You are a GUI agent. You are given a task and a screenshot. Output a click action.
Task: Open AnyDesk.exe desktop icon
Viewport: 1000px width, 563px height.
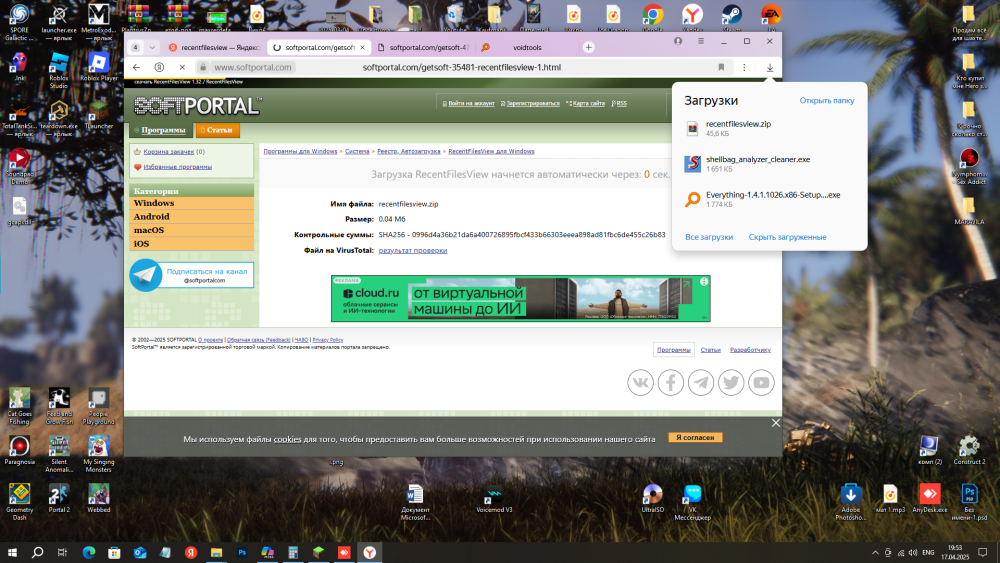929,498
